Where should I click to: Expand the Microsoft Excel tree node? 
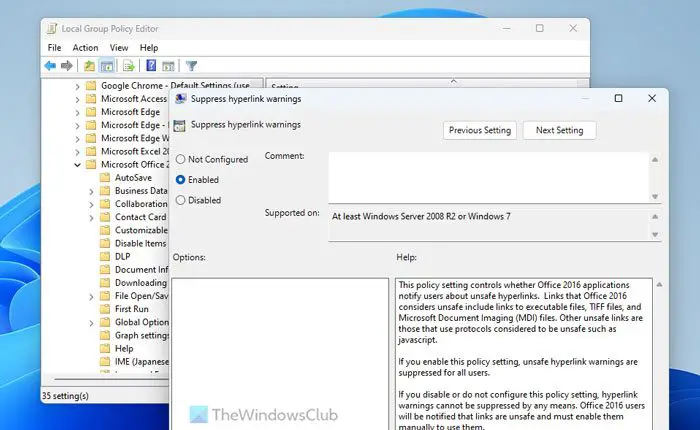click(x=77, y=152)
